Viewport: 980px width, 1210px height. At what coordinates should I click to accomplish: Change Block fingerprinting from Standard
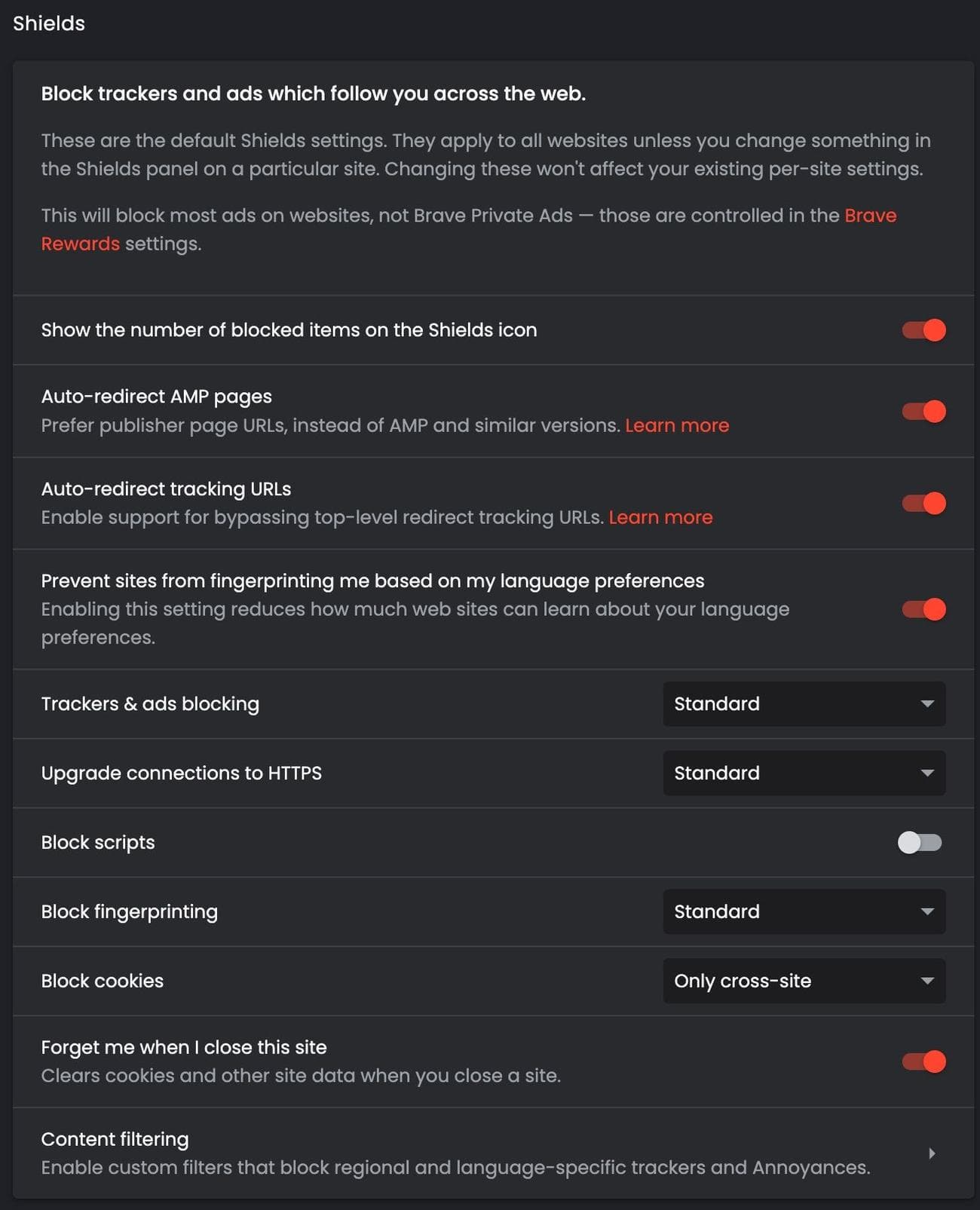803,911
